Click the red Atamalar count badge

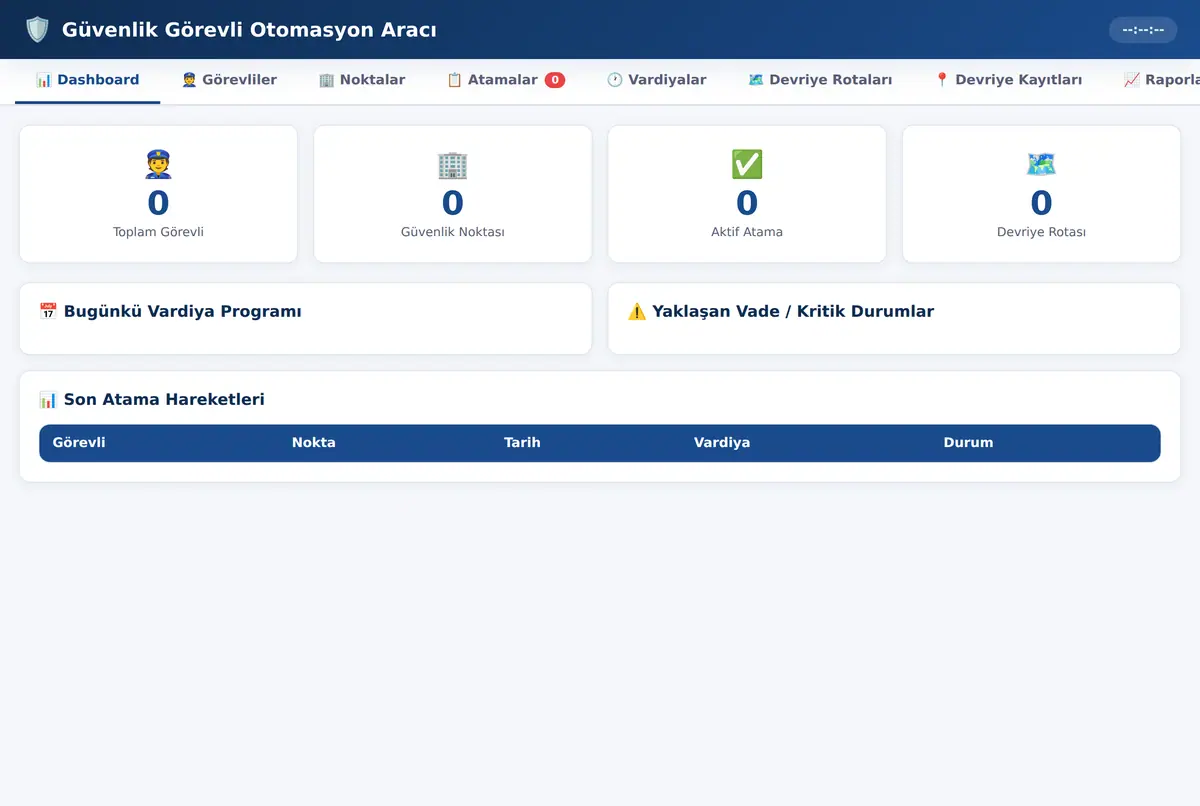coord(555,80)
